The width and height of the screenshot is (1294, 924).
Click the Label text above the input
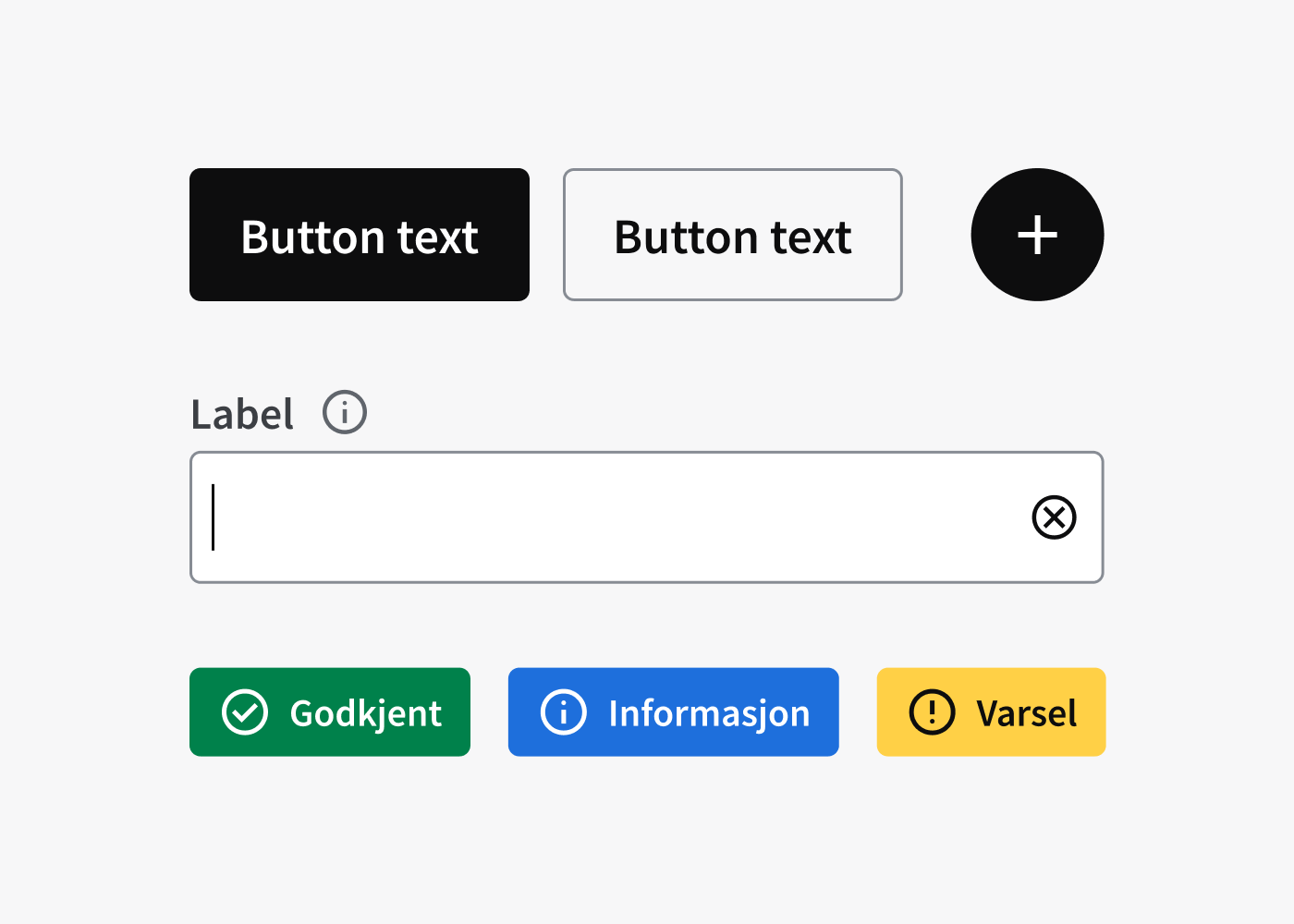[x=242, y=414]
